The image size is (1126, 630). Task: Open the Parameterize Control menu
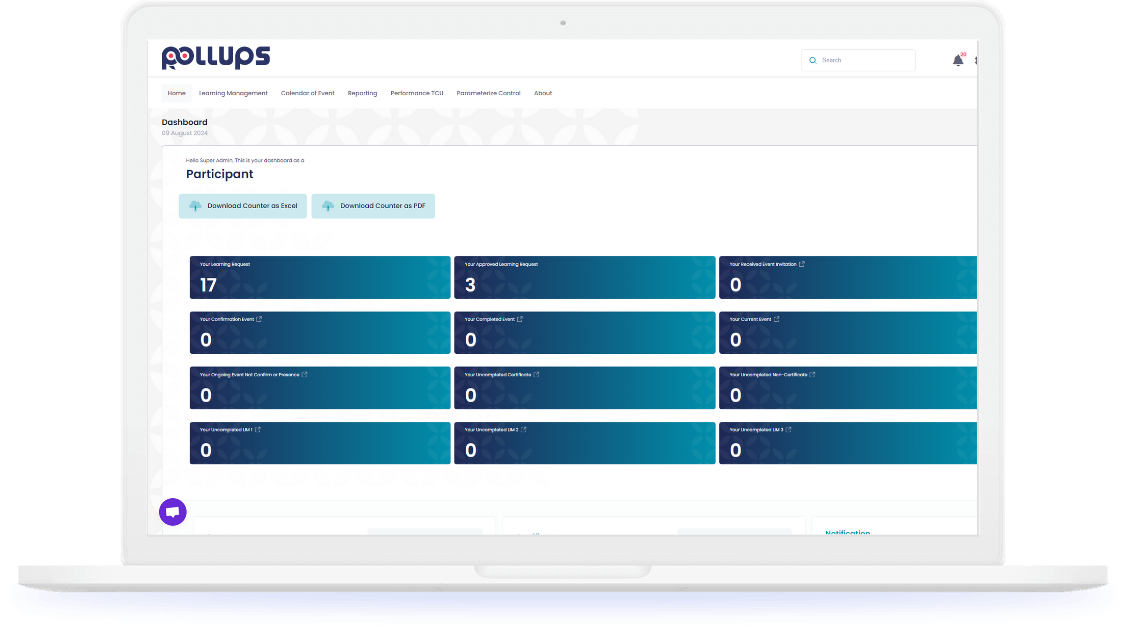click(488, 93)
